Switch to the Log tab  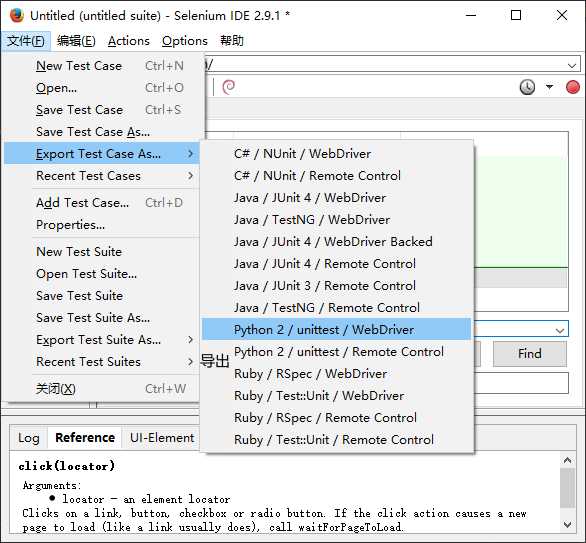click(x=29, y=438)
